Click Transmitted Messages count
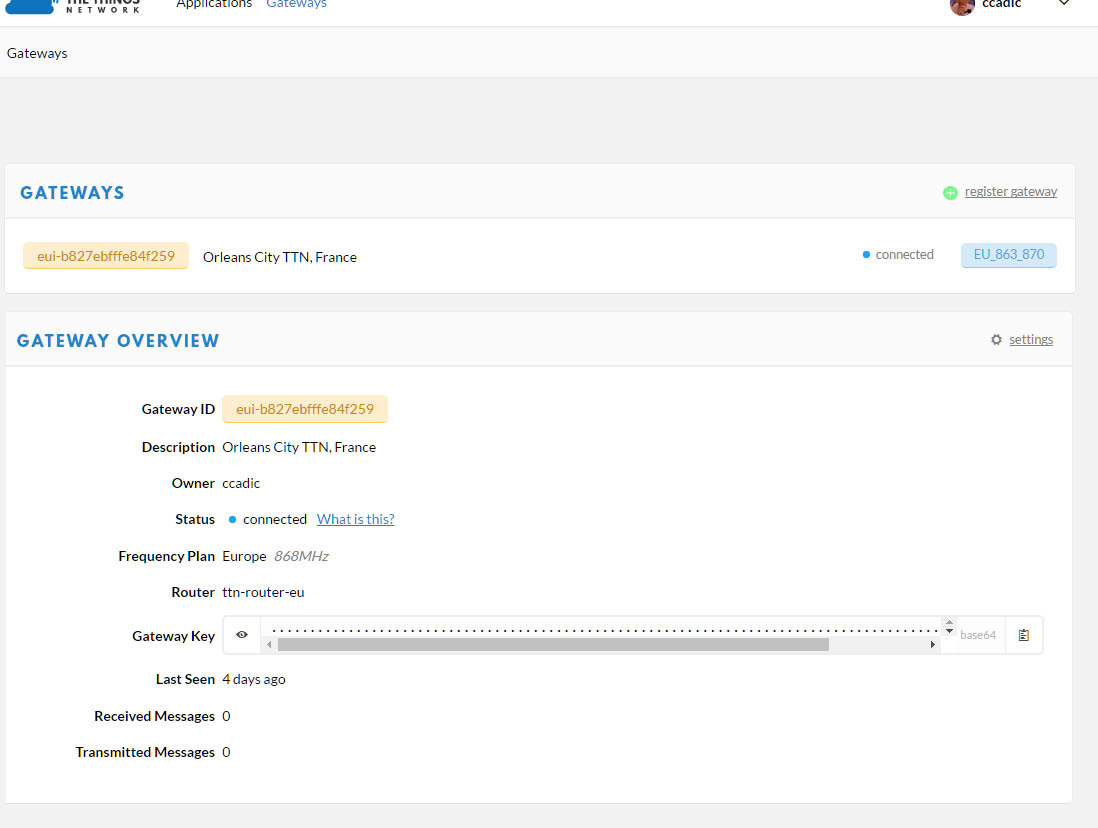 click(x=226, y=752)
